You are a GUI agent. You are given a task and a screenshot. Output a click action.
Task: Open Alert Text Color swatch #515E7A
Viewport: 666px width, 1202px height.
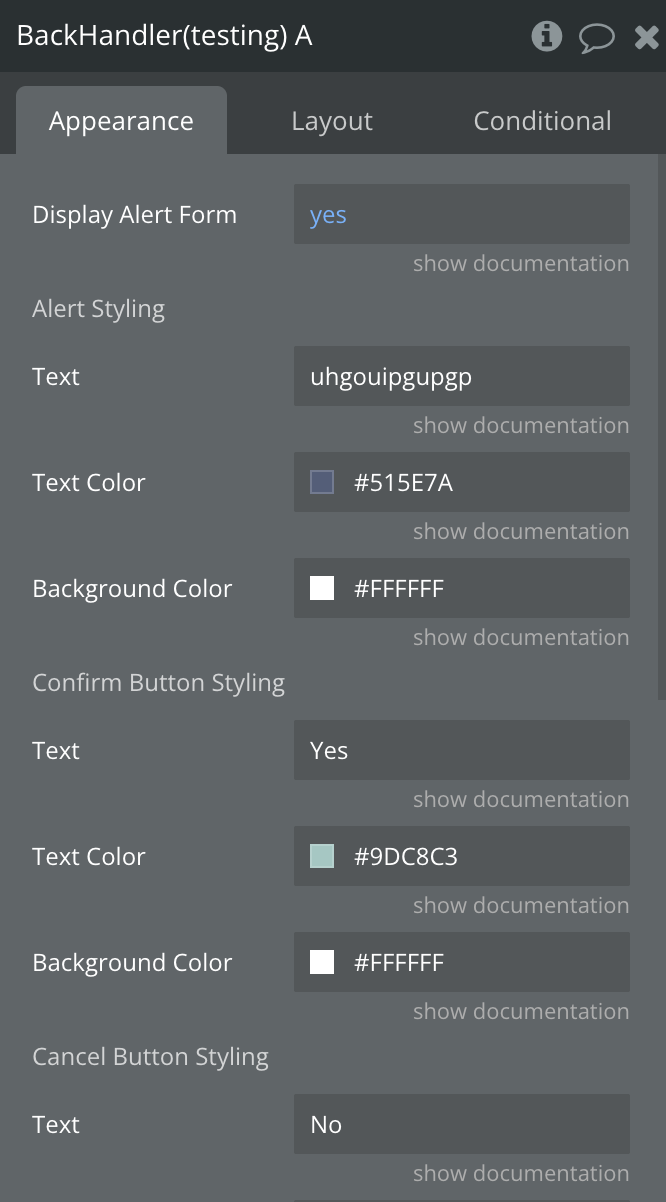pos(322,483)
